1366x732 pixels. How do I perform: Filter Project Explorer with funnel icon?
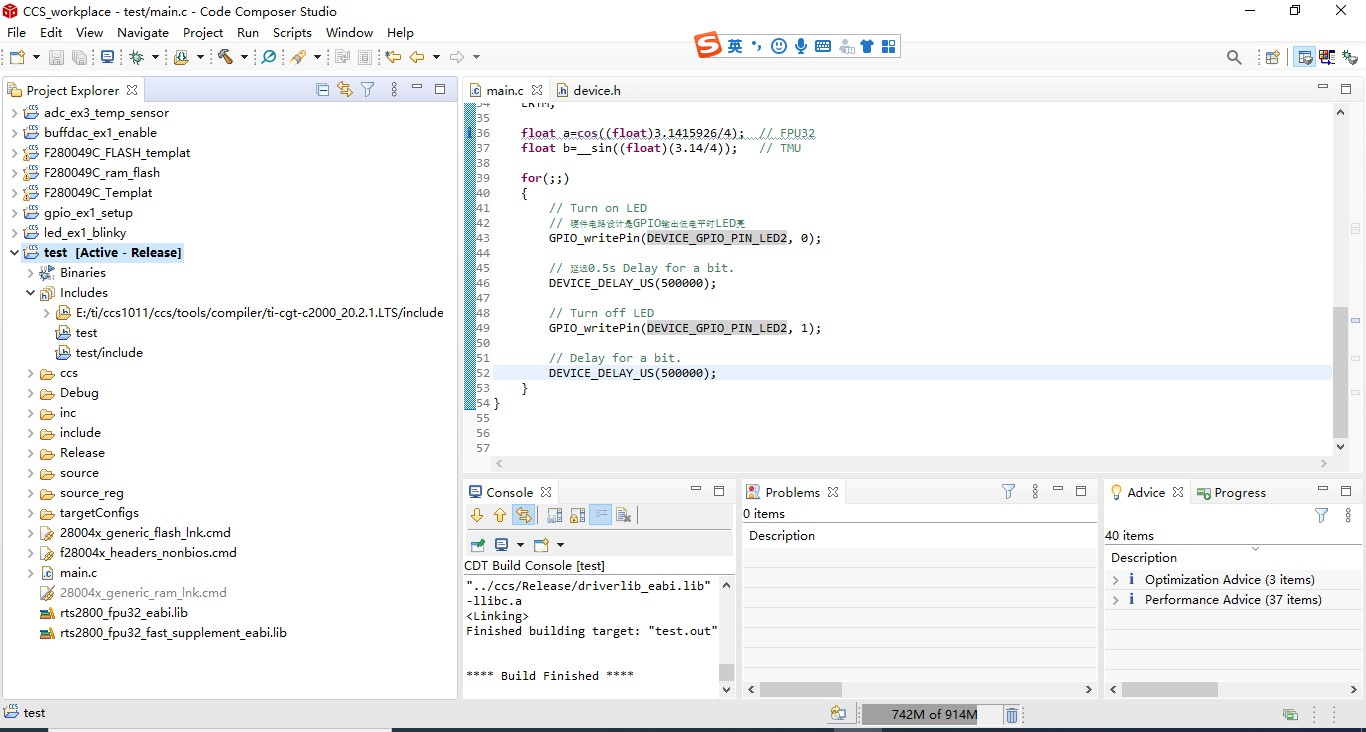coord(368,89)
